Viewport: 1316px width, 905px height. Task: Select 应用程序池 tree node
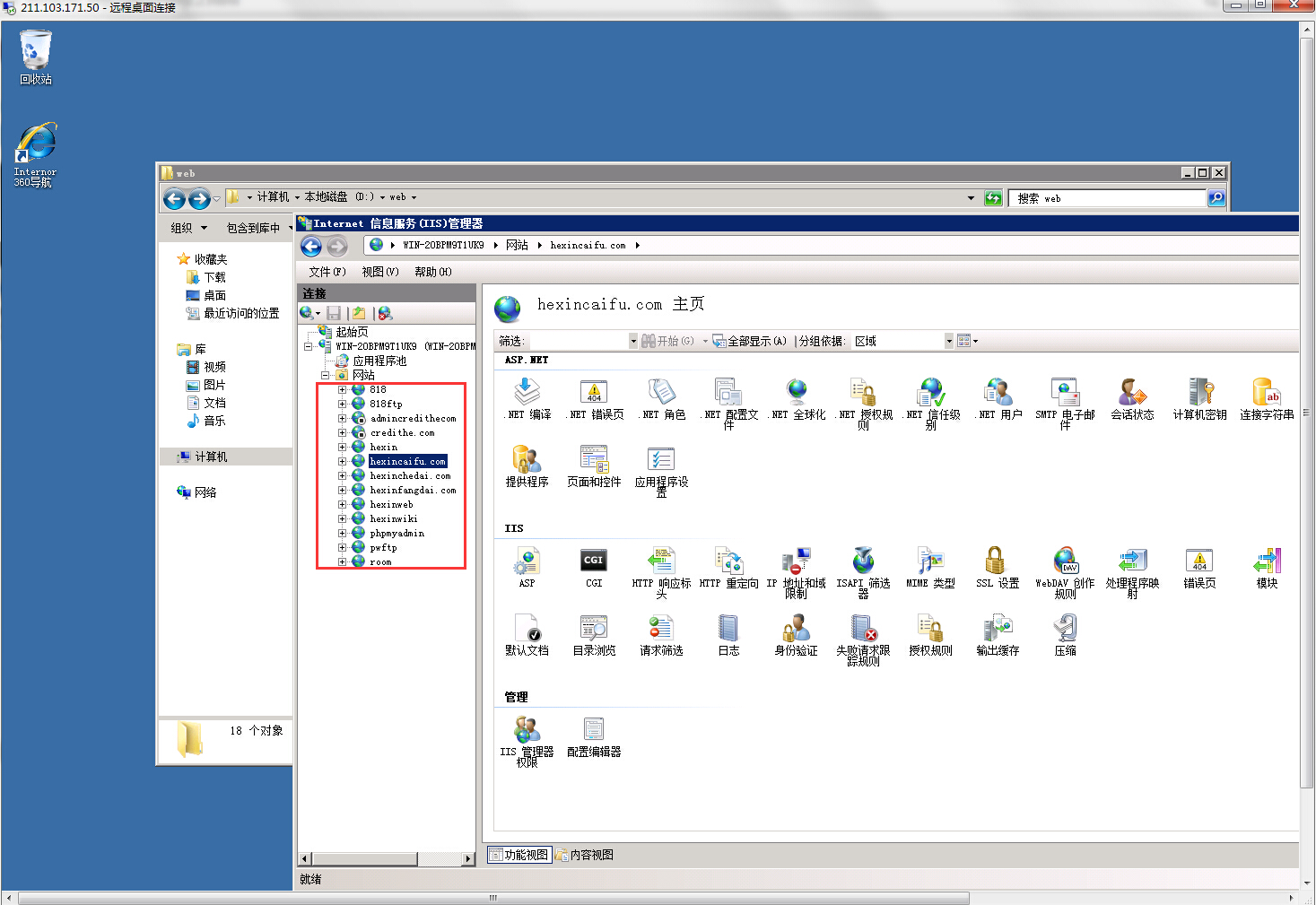click(x=379, y=361)
